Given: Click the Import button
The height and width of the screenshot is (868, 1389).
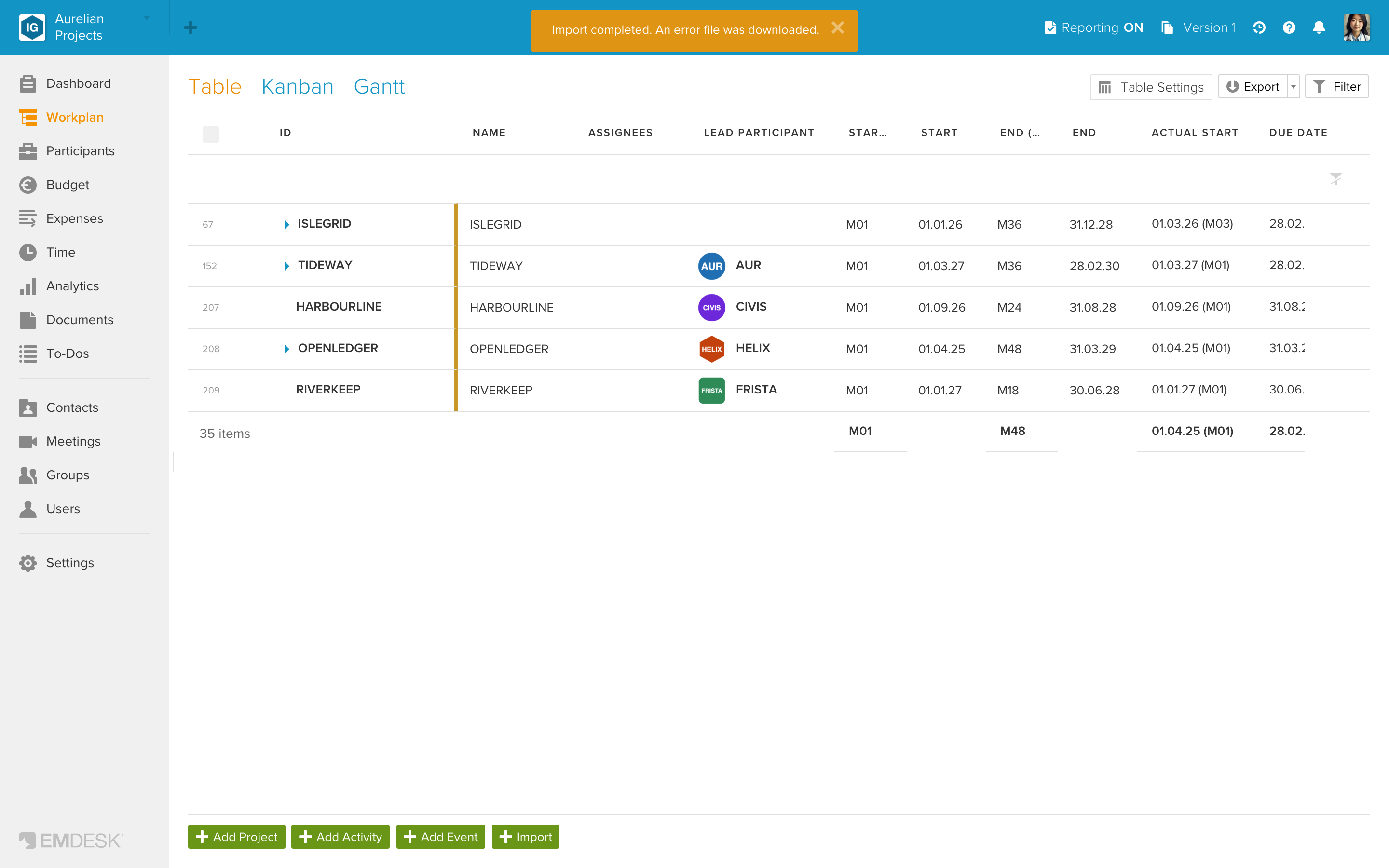Looking at the screenshot, I should coord(525,837).
